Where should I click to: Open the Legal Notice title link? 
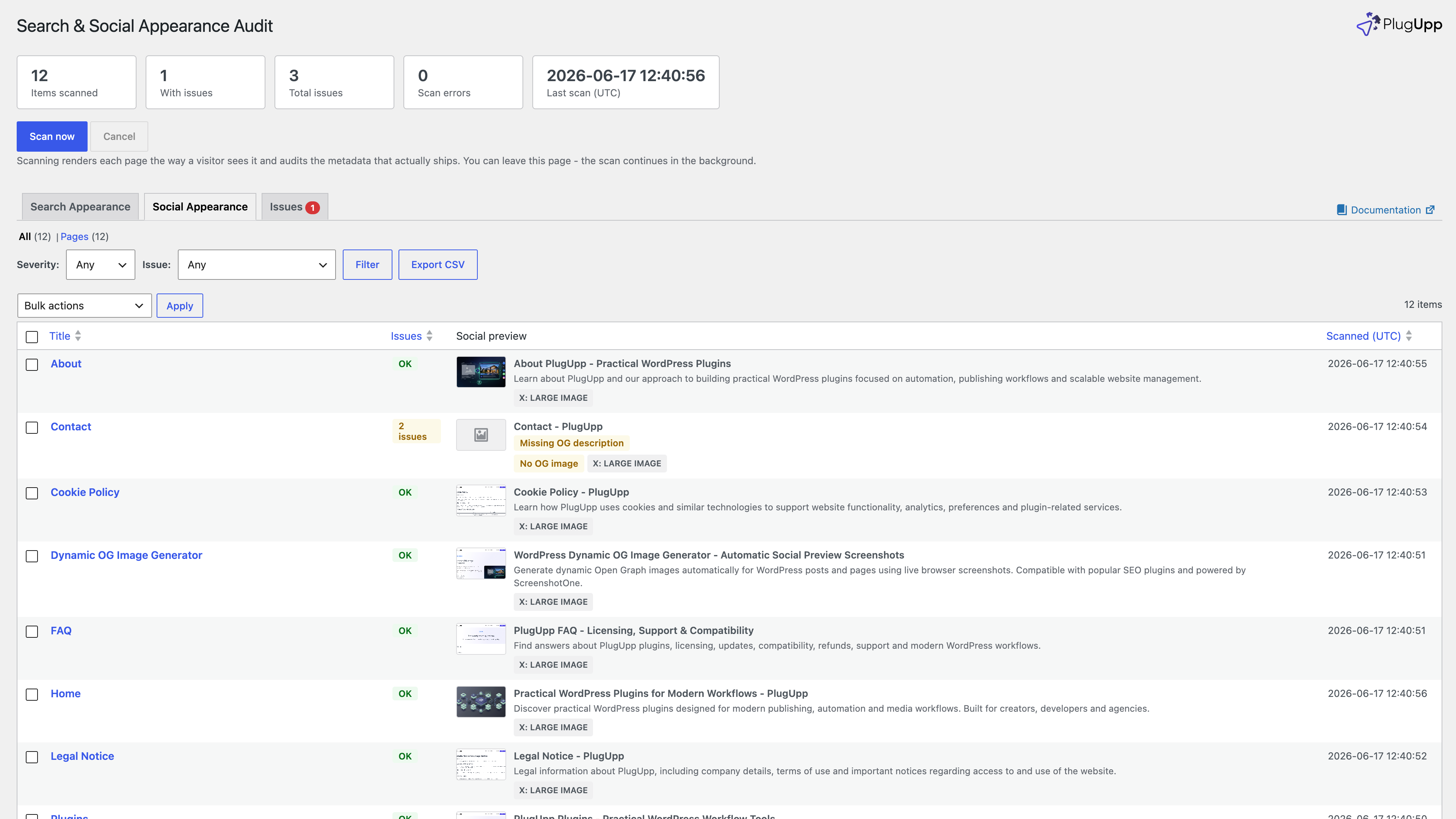(82, 756)
